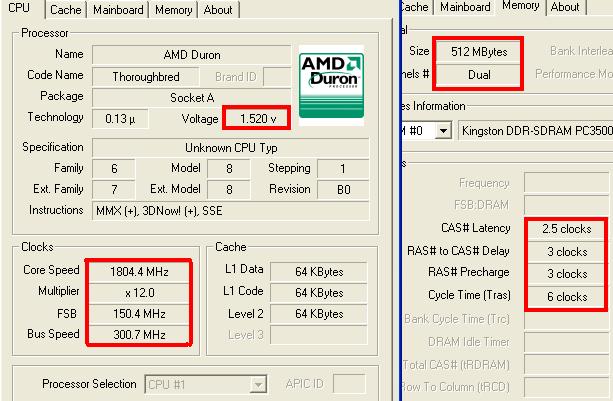Click the RAS# Precharge 3 clocks value
613x401 pixels.
coord(566,274)
